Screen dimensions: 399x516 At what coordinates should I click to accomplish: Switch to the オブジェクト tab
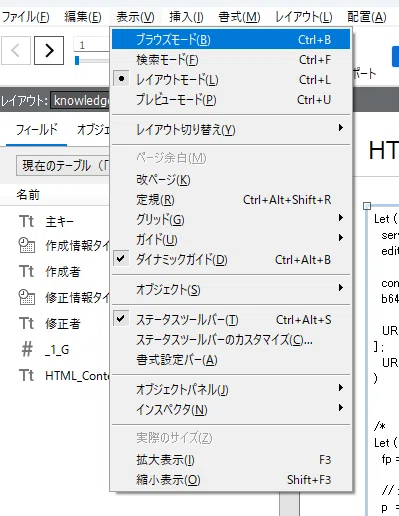pos(93,130)
